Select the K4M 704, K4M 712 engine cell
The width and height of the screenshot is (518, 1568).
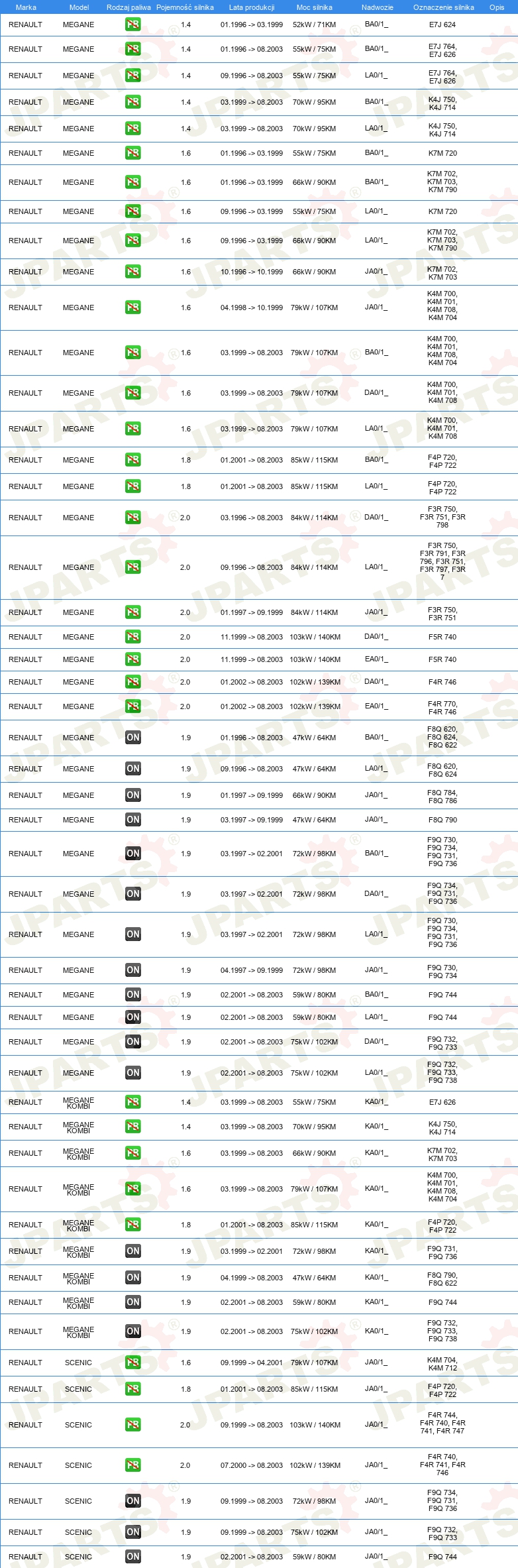(442, 1363)
